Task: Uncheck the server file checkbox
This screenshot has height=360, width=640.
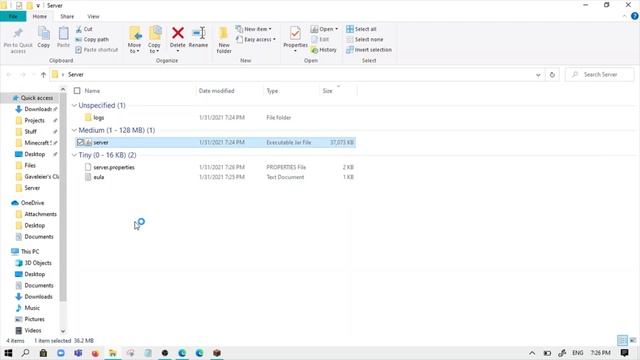Action: 80,142
